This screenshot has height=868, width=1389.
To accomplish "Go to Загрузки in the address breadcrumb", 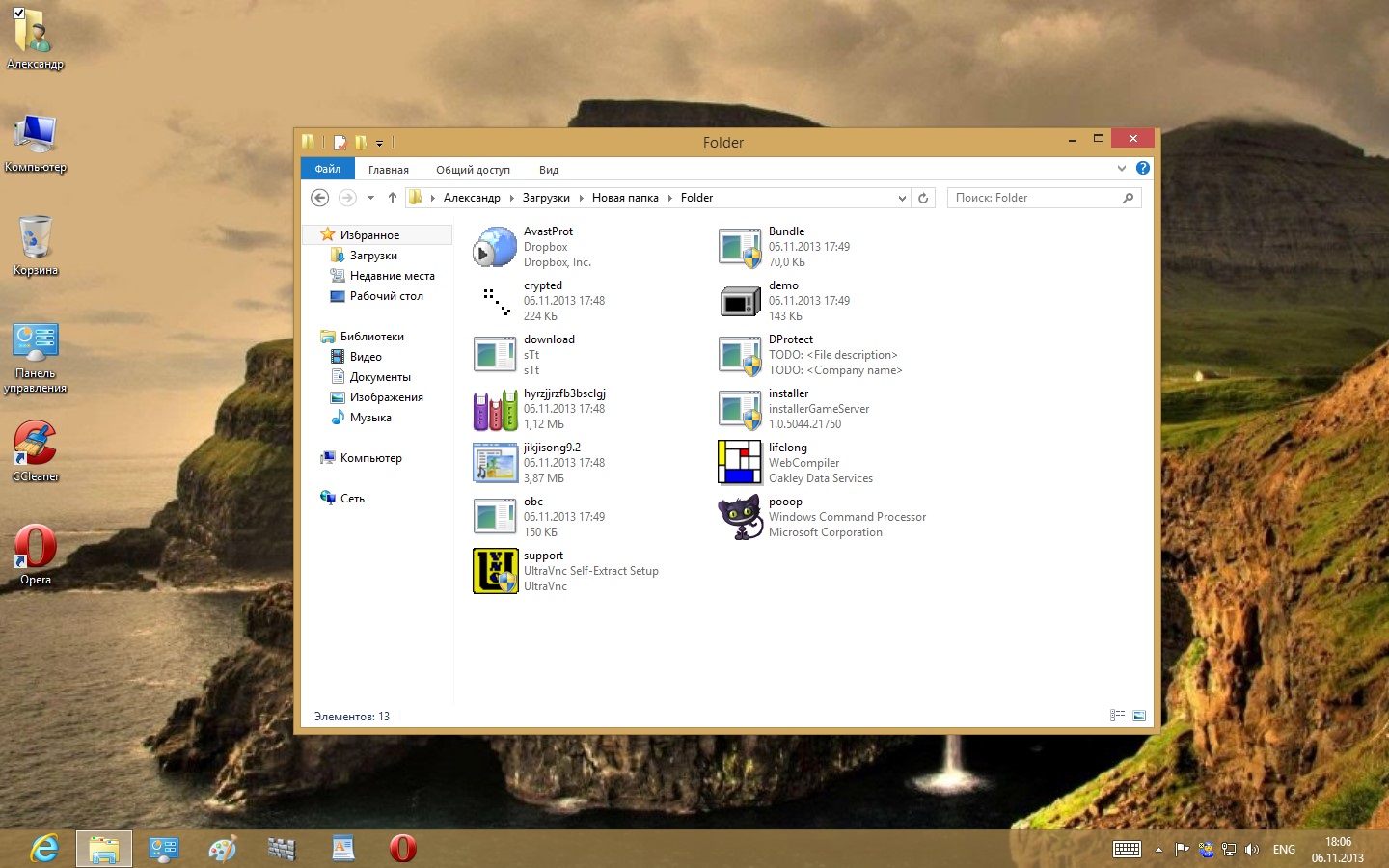I will click(546, 198).
